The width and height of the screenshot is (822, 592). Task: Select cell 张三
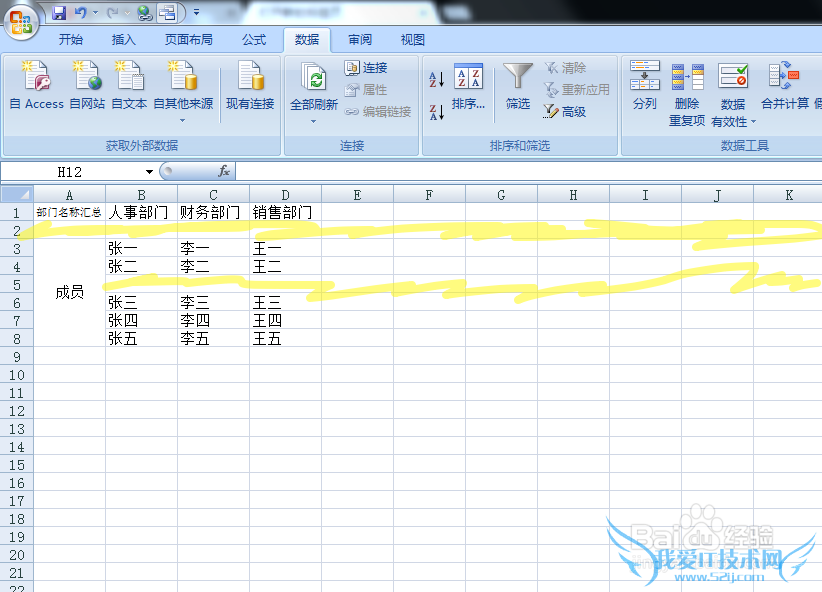point(141,303)
